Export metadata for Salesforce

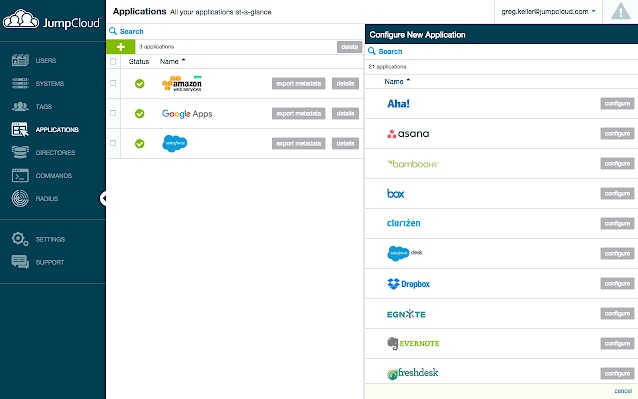[299, 143]
